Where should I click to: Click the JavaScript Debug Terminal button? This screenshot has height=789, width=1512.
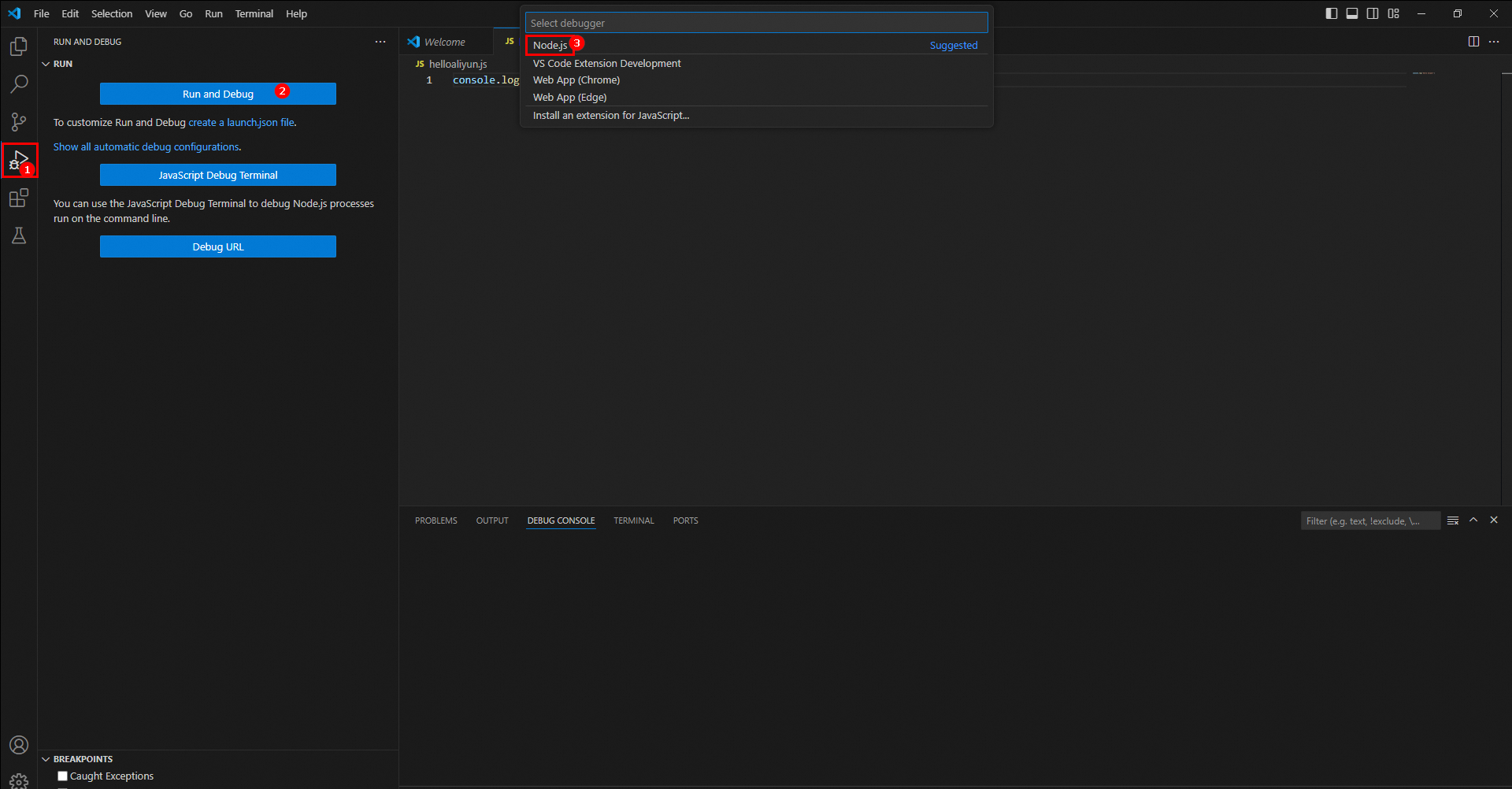click(x=218, y=175)
